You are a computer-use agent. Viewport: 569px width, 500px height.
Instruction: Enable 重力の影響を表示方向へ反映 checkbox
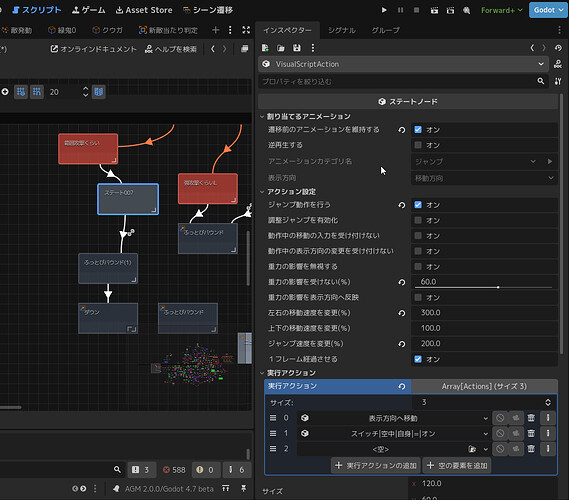418,298
